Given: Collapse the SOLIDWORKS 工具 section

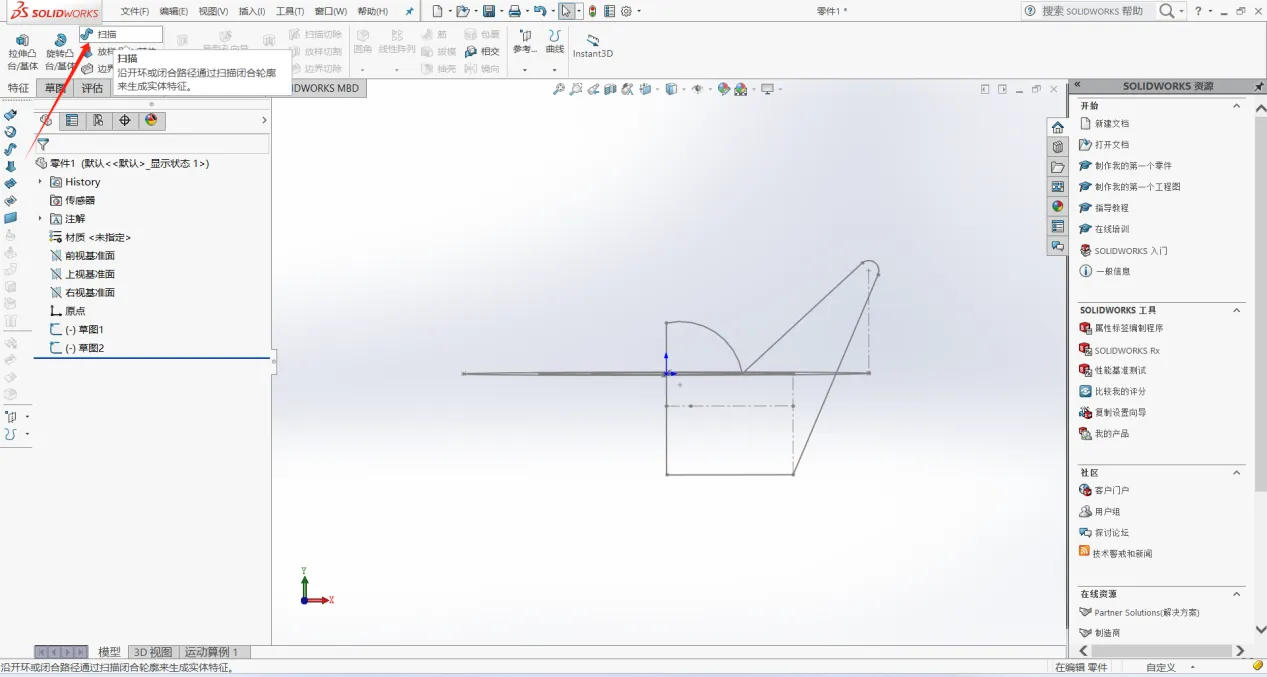Looking at the screenshot, I should pos(1236,310).
